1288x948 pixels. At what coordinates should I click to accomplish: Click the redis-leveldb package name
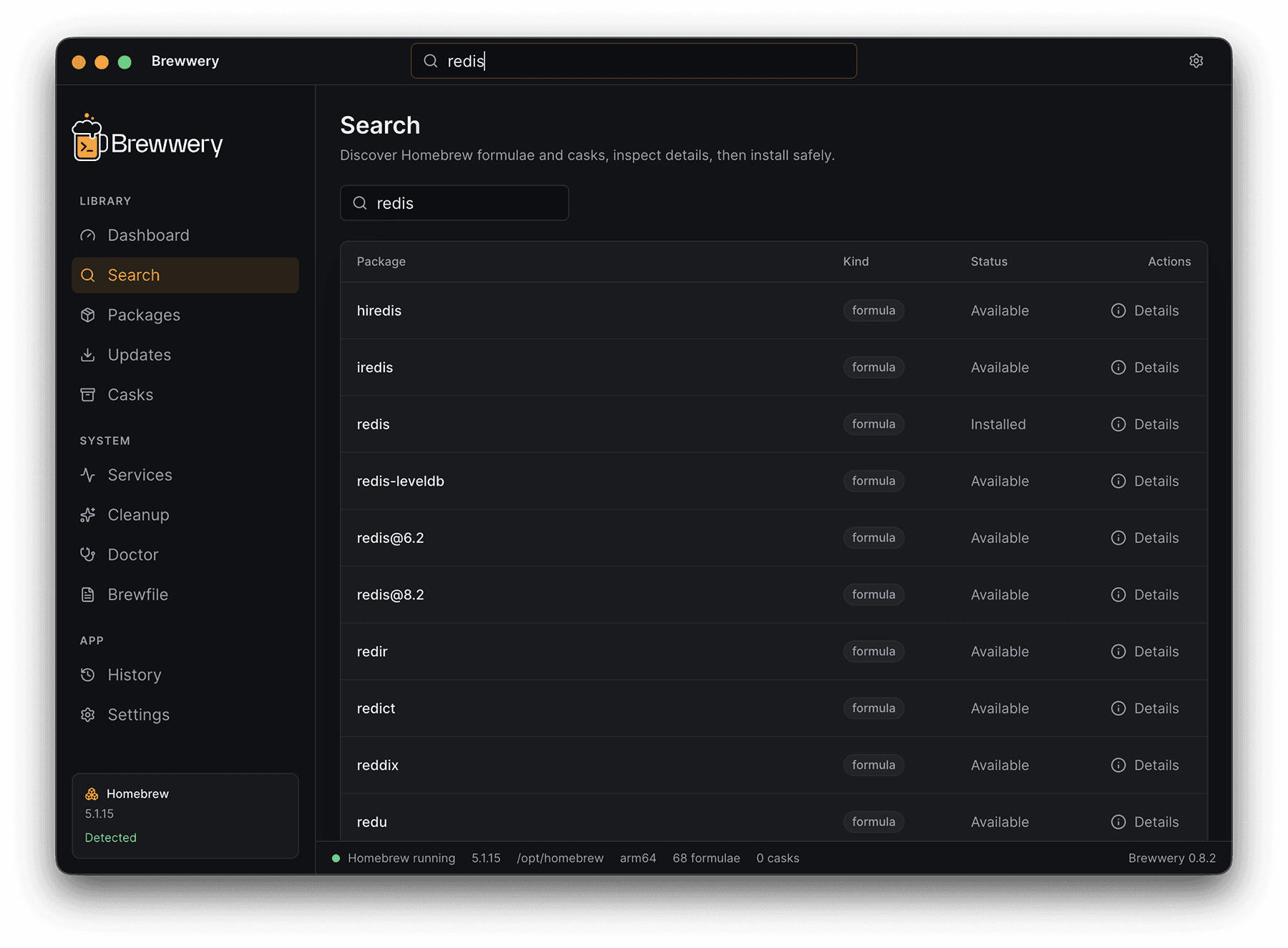pyautogui.click(x=401, y=481)
